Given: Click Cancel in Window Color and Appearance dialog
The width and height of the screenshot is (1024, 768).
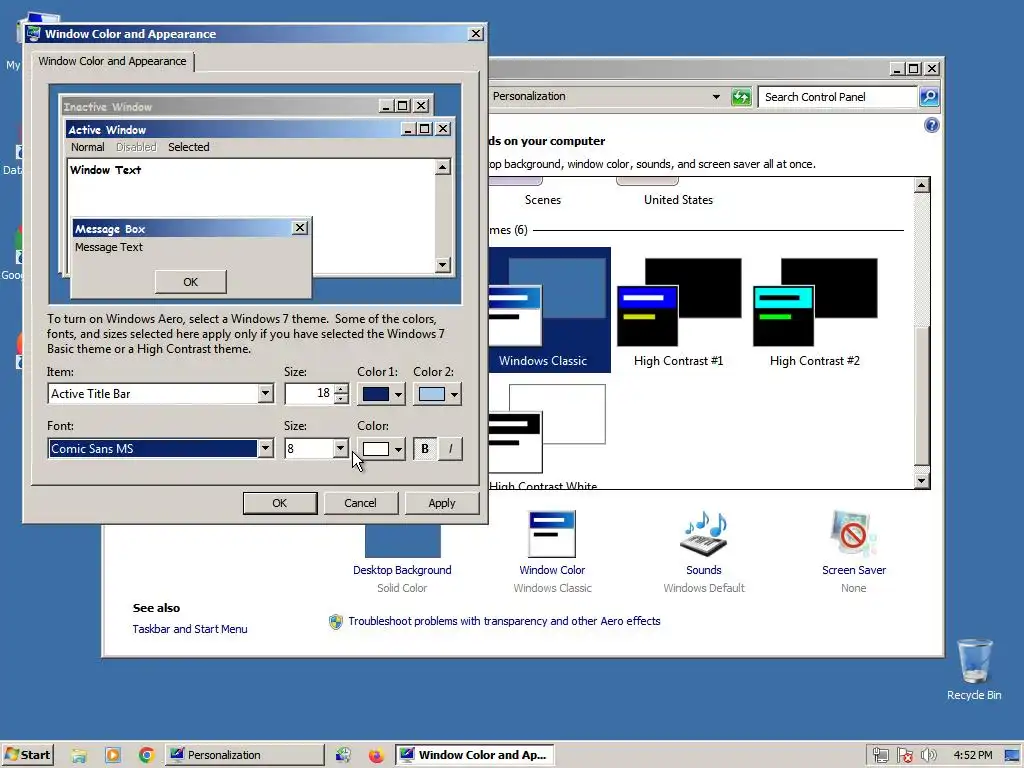Looking at the screenshot, I should [360, 503].
